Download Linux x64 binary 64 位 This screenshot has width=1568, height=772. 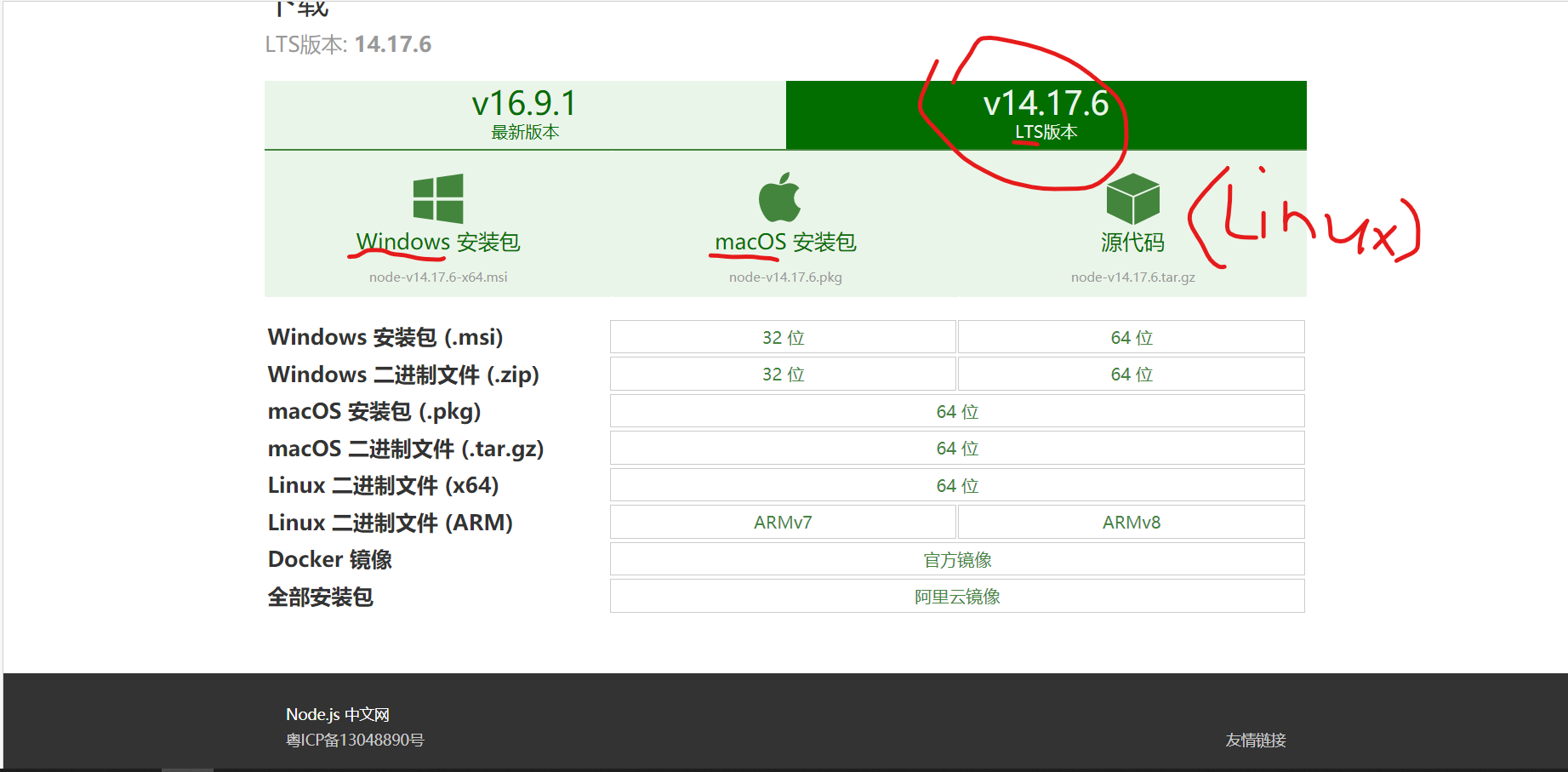957,485
